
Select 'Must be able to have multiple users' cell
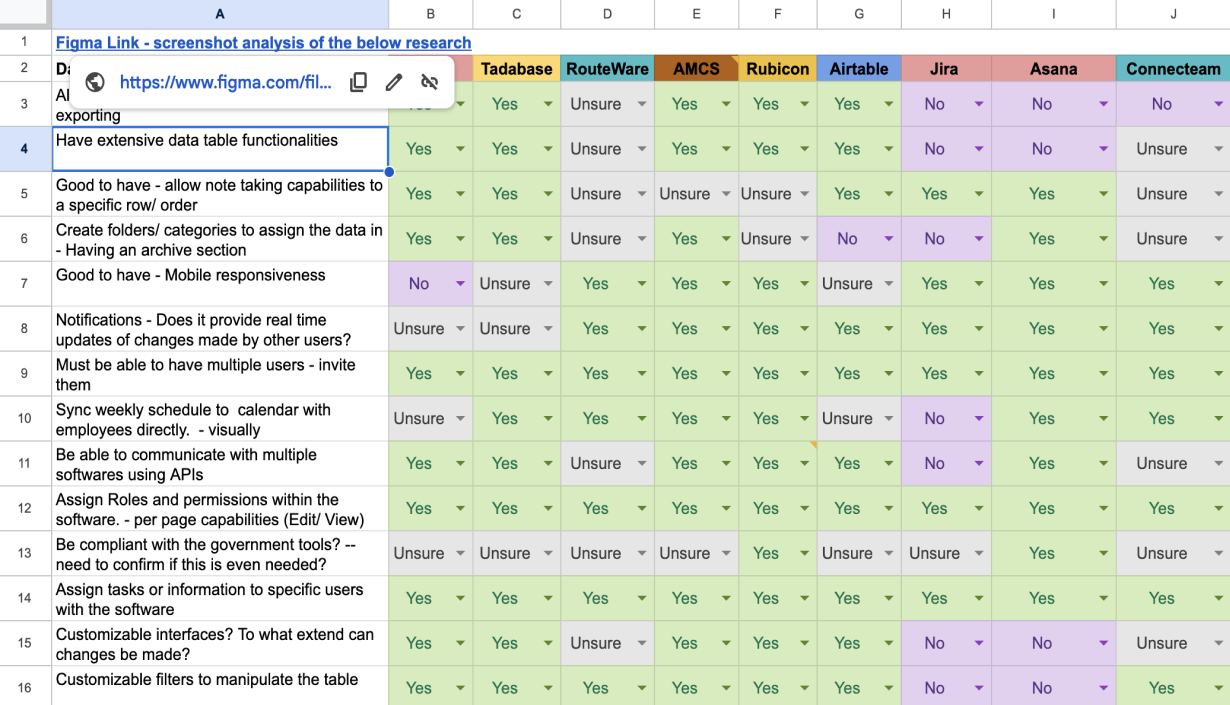pyautogui.click(x=220, y=374)
